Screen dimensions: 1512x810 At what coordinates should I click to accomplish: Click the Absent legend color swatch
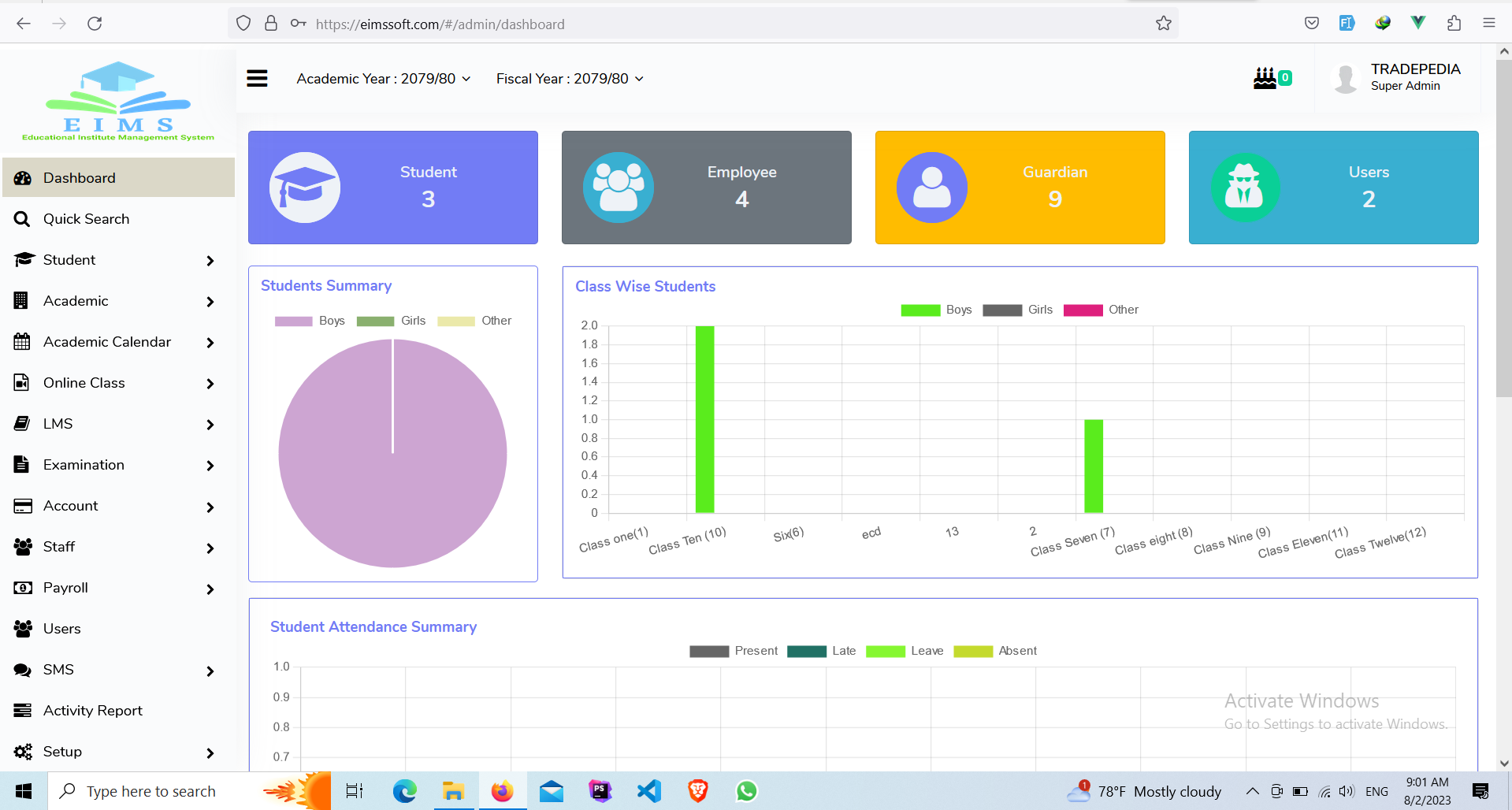972,651
